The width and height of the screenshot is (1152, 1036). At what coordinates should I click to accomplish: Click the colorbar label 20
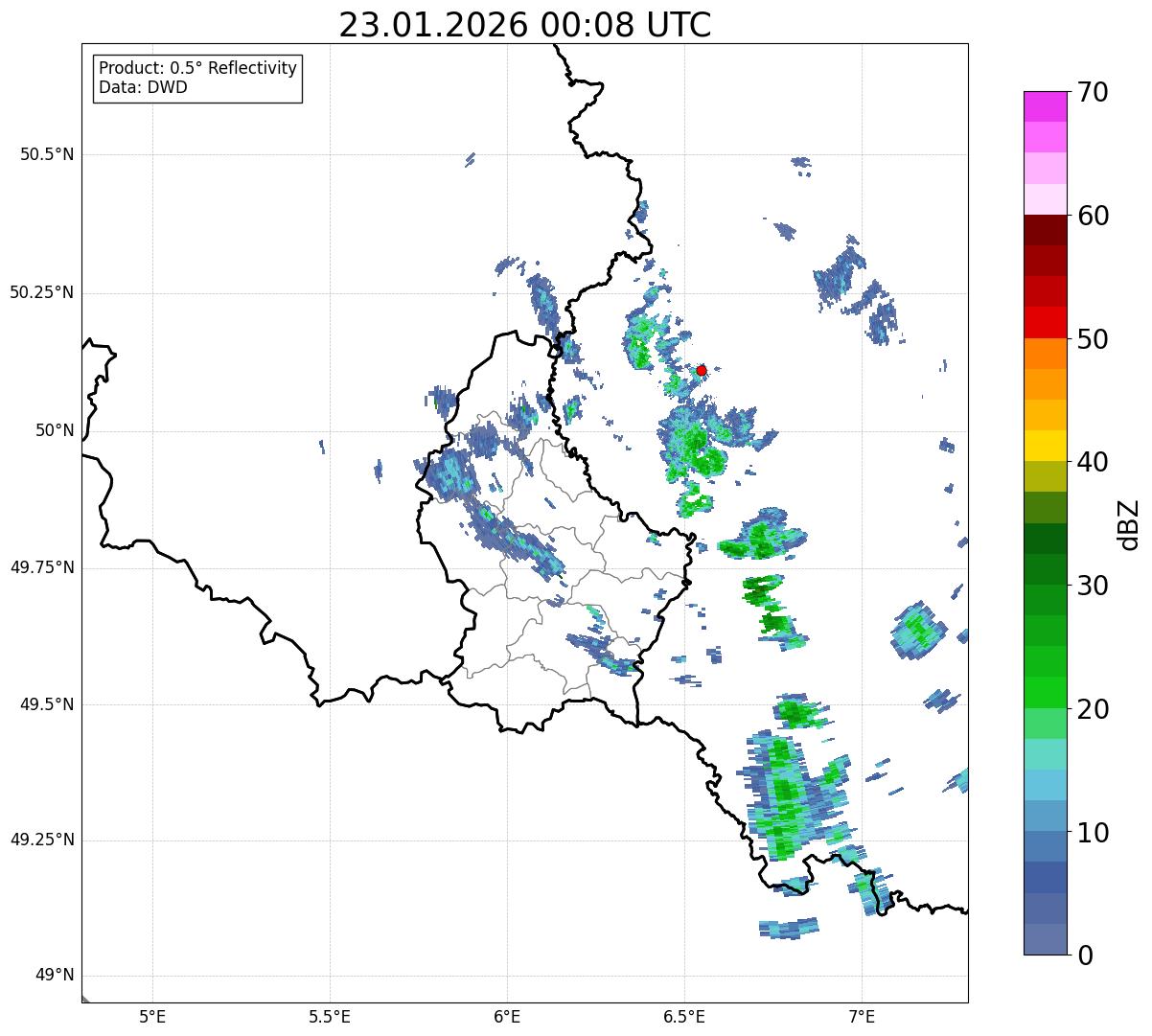click(1093, 709)
